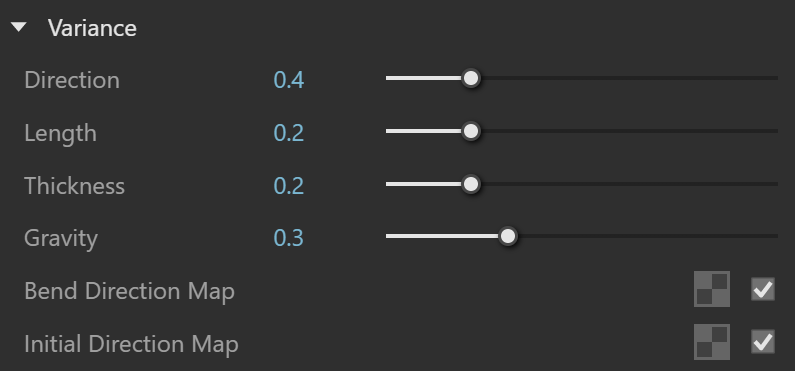Click the Length slider handle
This screenshot has width=795, height=371.
click(471, 131)
